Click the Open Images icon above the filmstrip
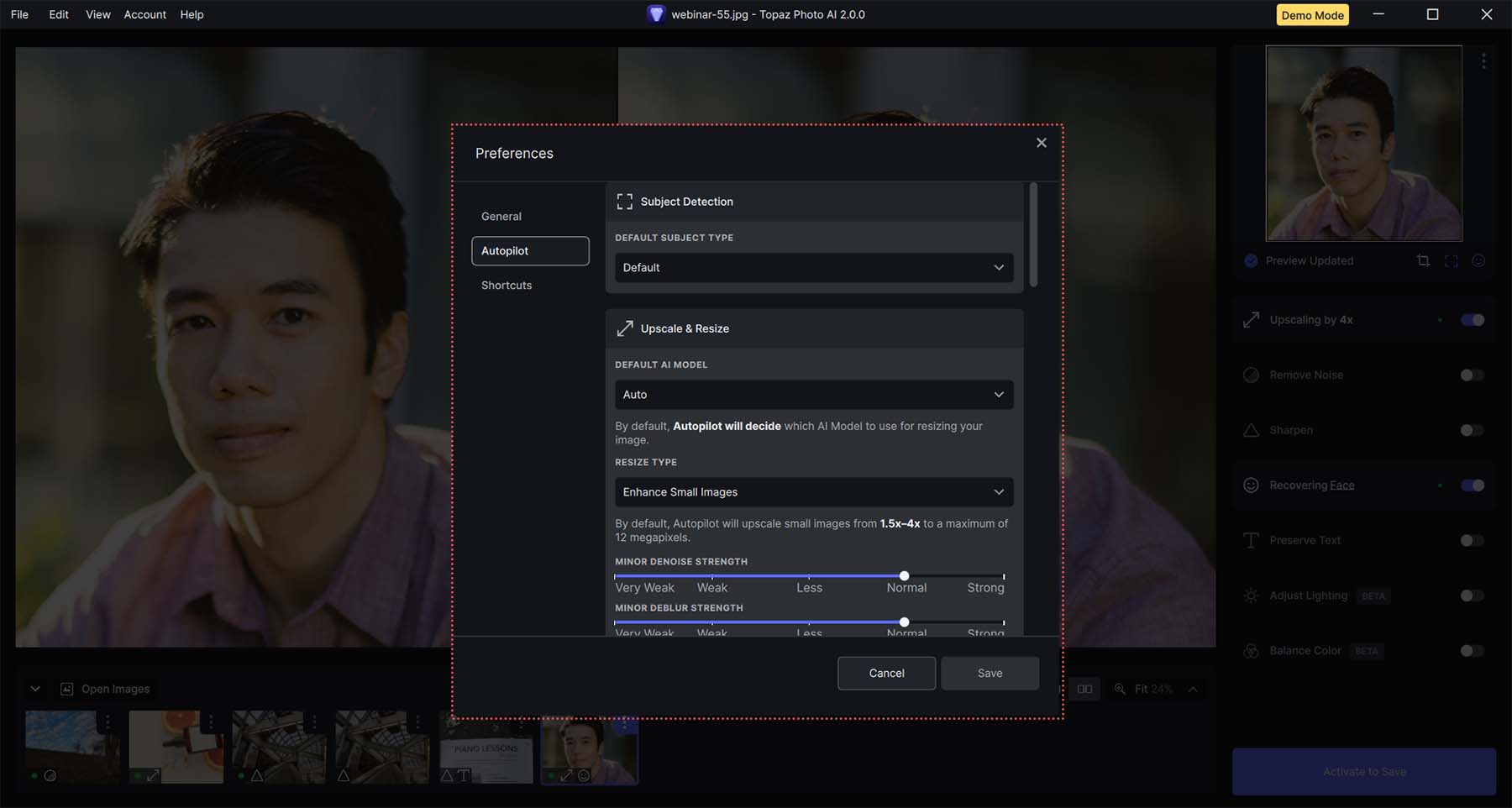This screenshot has width=1512, height=808. (66, 688)
